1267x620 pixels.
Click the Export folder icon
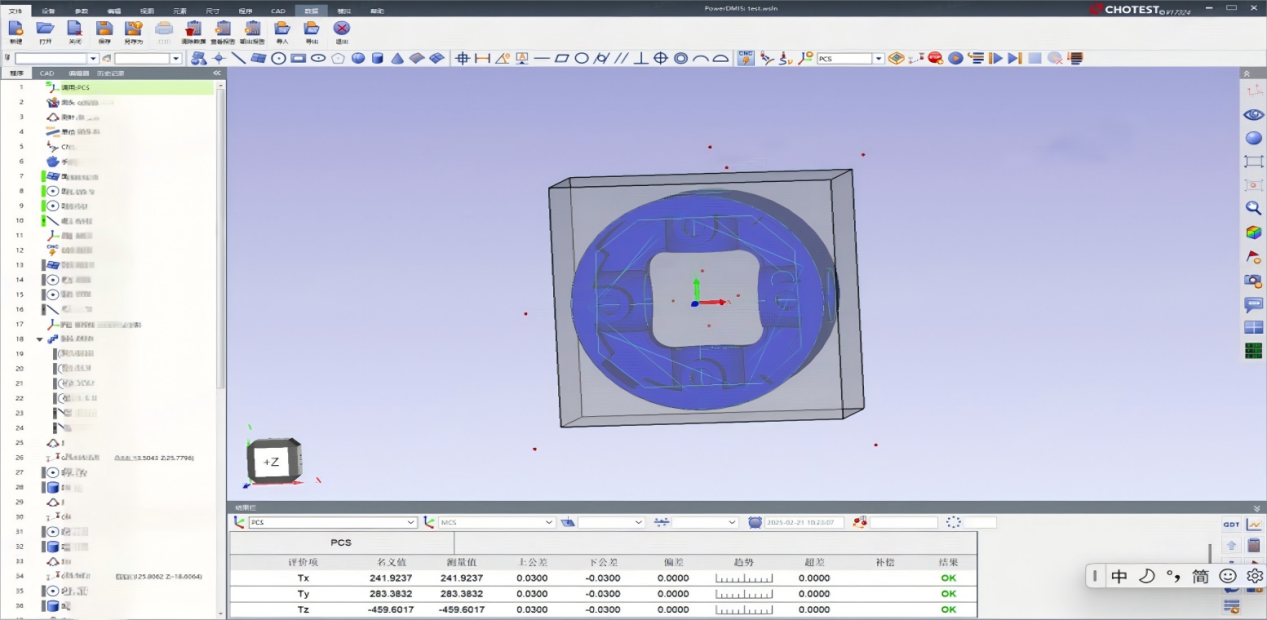(312, 29)
